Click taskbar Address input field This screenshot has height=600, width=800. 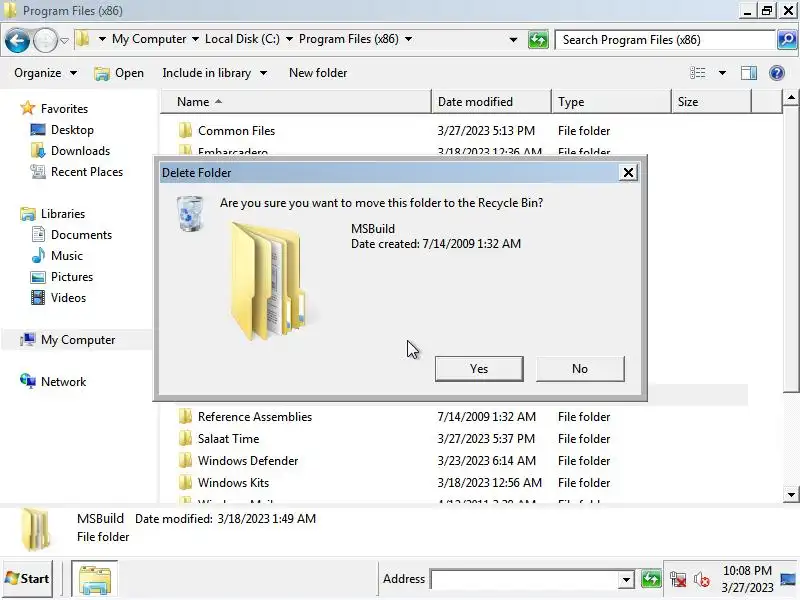coord(524,580)
